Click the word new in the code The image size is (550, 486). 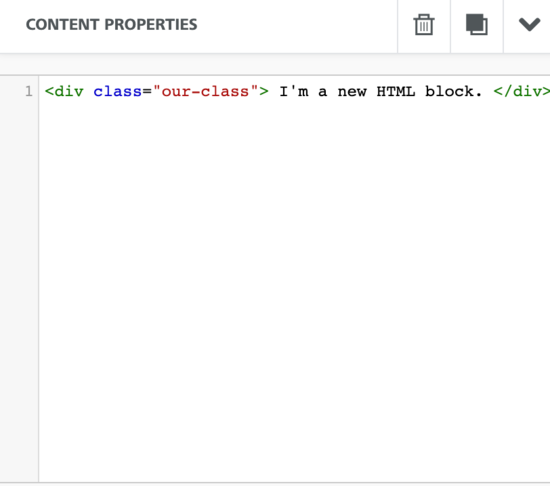[352, 92]
